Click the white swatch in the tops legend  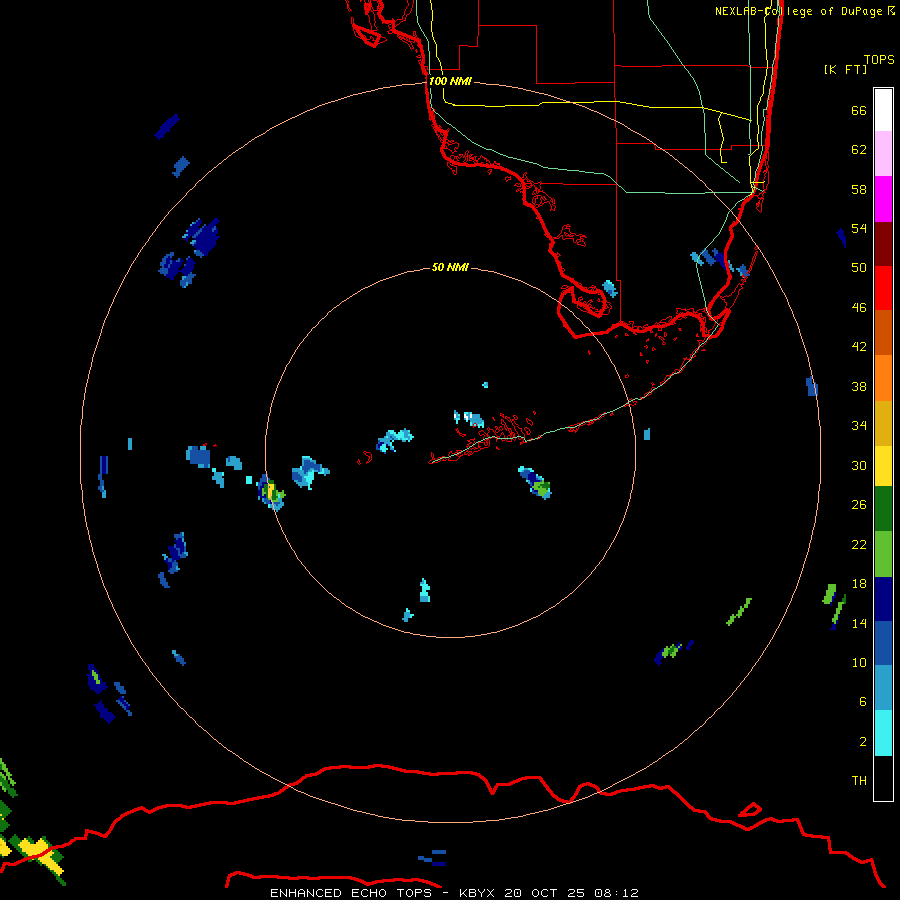[883, 110]
